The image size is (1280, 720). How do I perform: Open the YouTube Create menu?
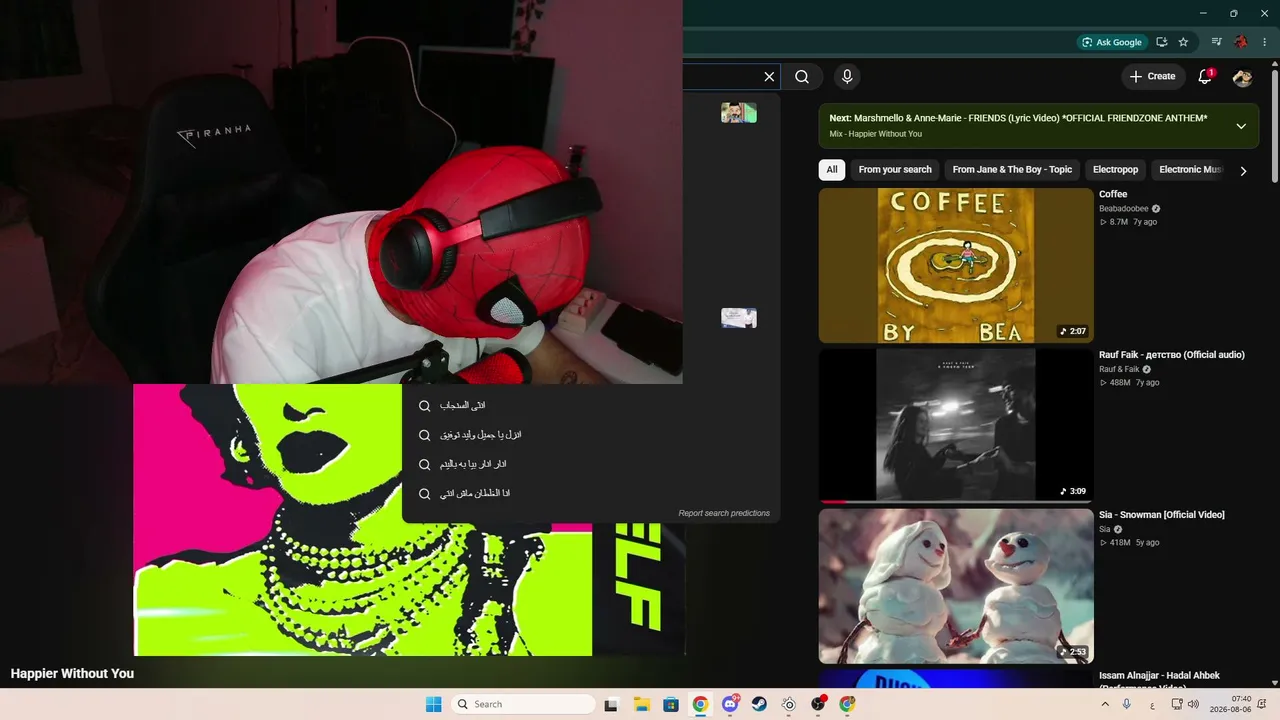coord(1153,76)
